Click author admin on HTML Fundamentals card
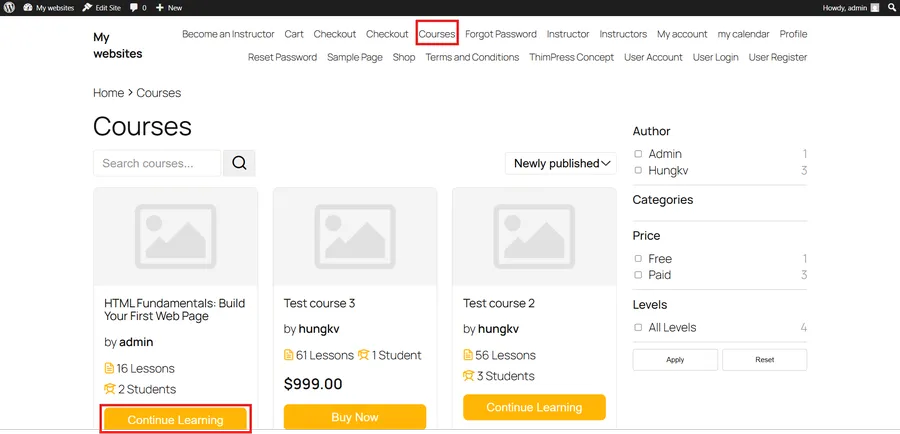 click(x=136, y=342)
